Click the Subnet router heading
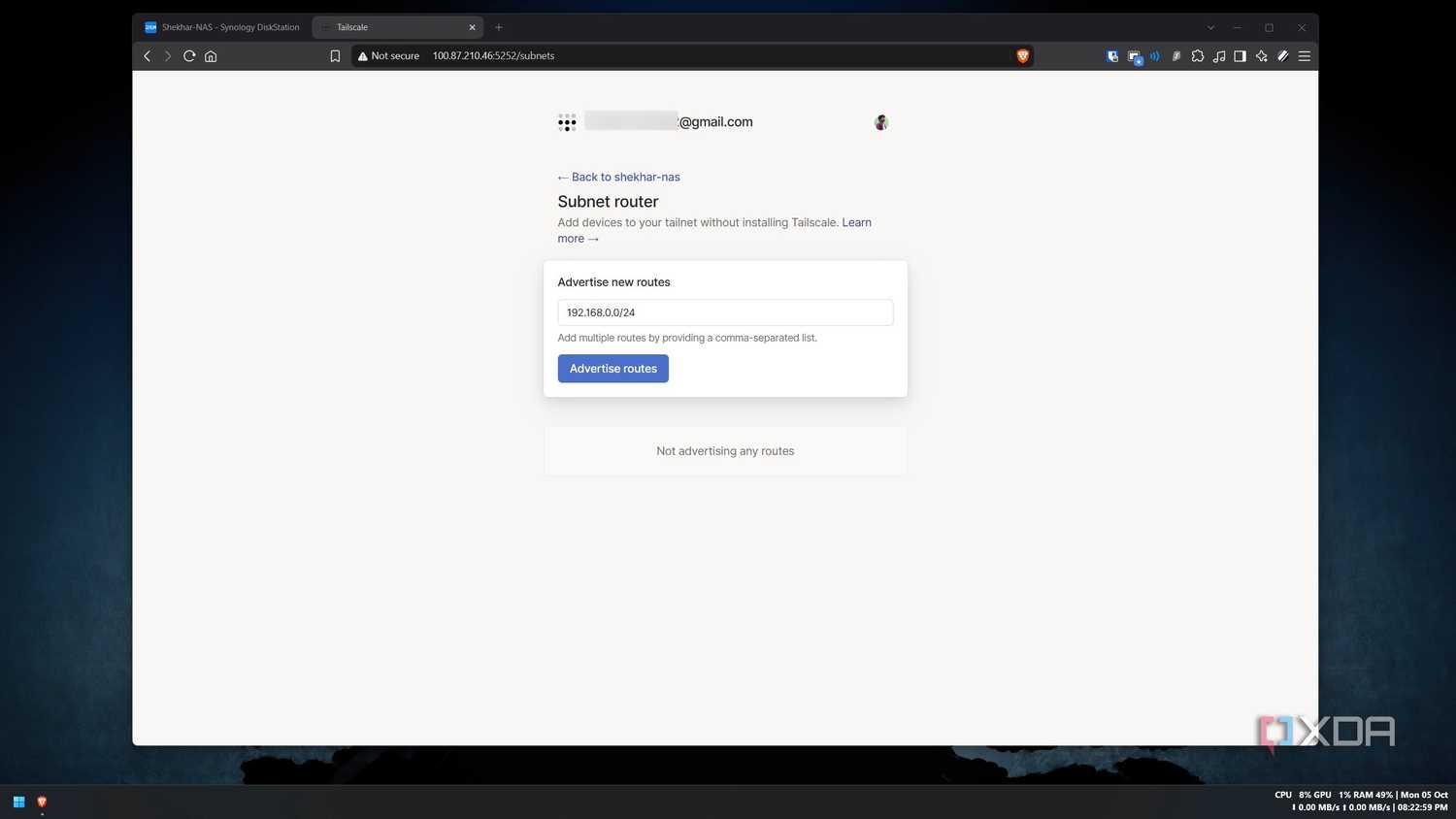 coord(608,202)
